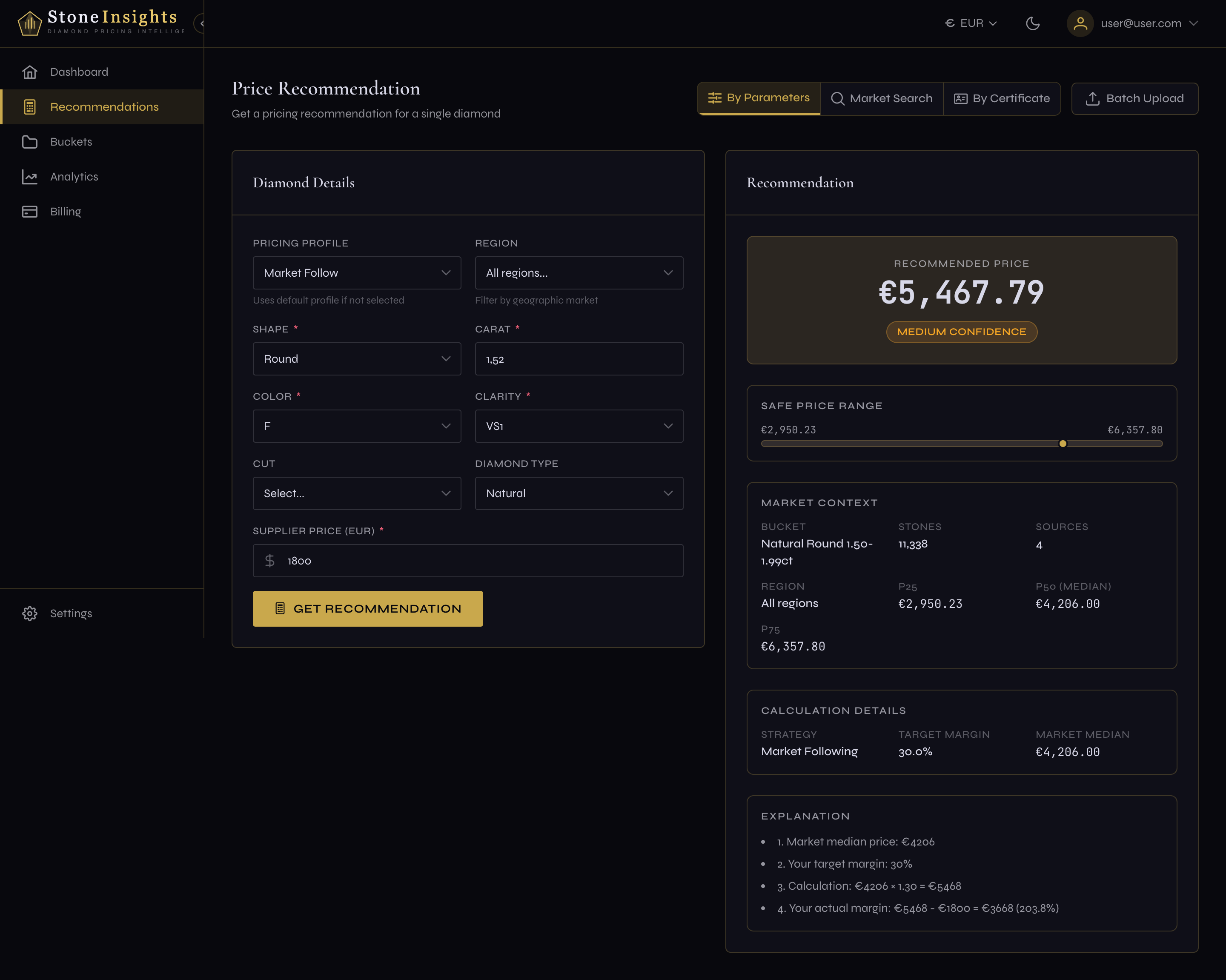Screen dimensions: 1226x980
Task: Open the By Certificate tab
Action: pos(1002,98)
